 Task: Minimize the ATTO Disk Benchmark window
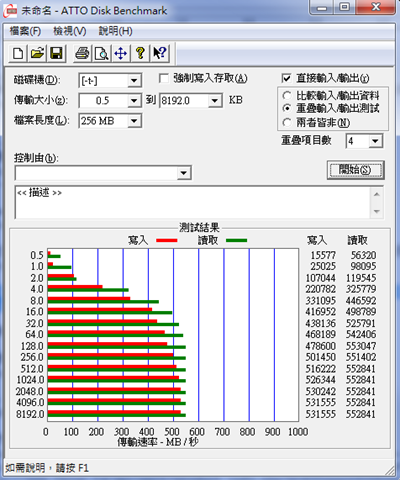[322, 7]
